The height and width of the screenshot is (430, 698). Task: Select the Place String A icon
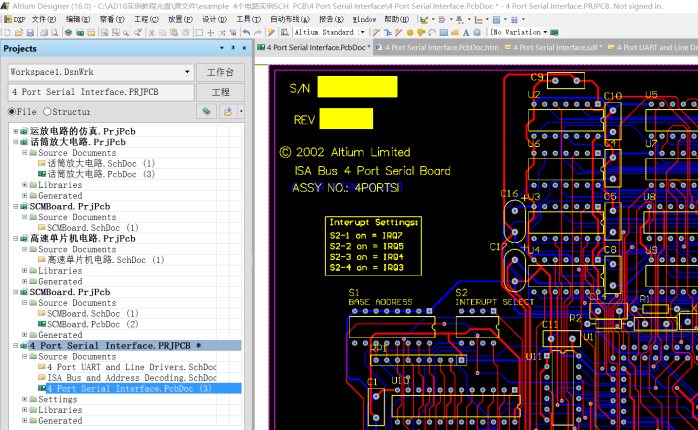466,32
